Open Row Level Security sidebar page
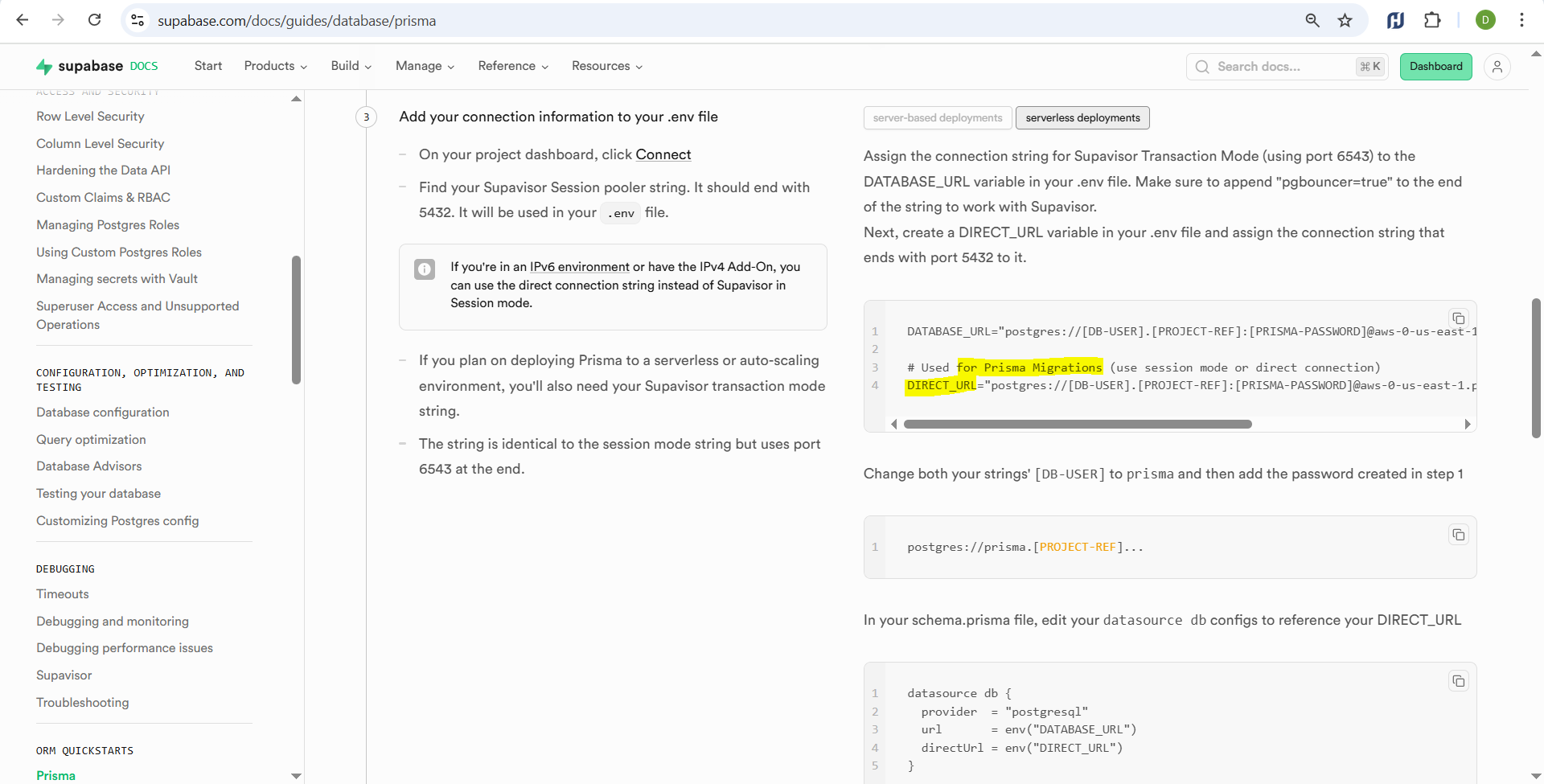This screenshot has width=1544, height=784. pos(90,117)
